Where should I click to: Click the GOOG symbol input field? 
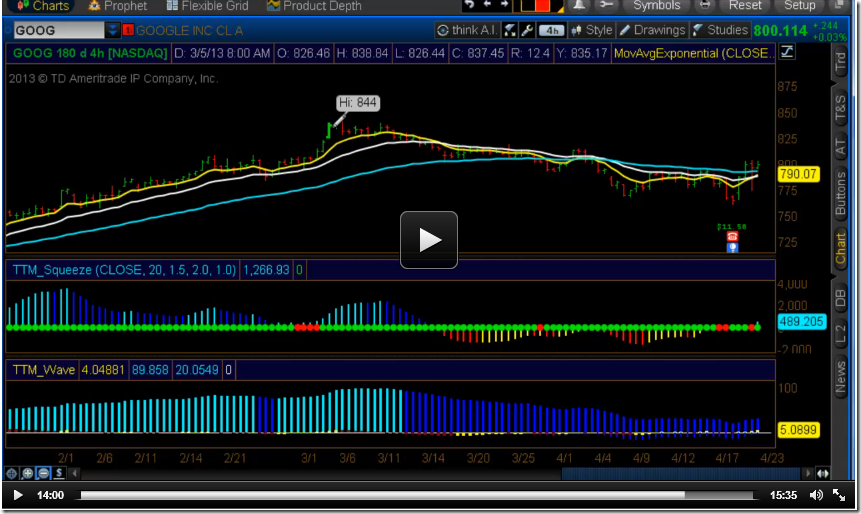click(58, 30)
